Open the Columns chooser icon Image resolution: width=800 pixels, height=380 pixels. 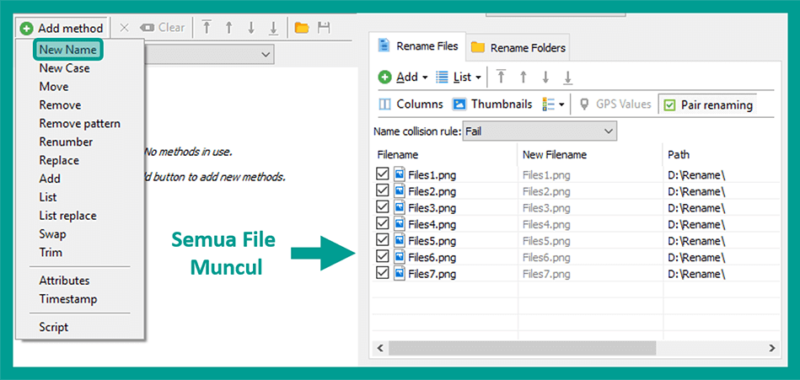pos(385,105)
